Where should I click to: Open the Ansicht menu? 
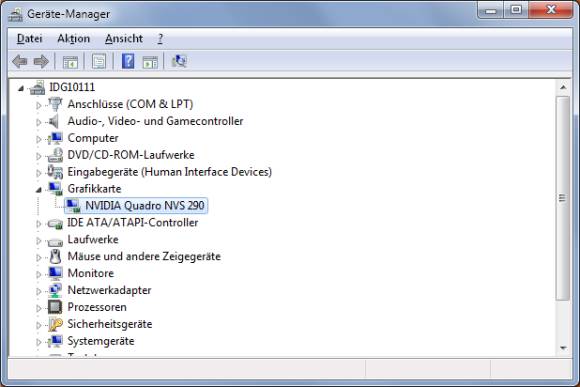124,38
